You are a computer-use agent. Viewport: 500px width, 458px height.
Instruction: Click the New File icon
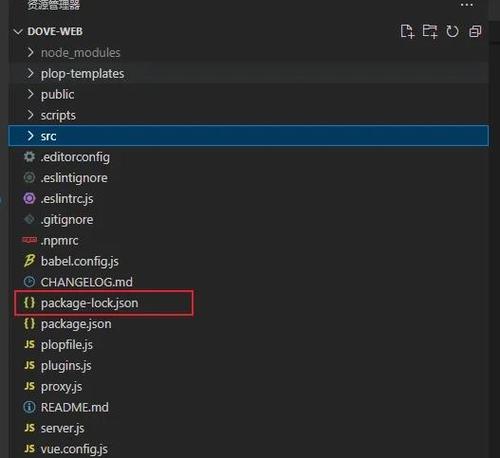coord(407,32)
